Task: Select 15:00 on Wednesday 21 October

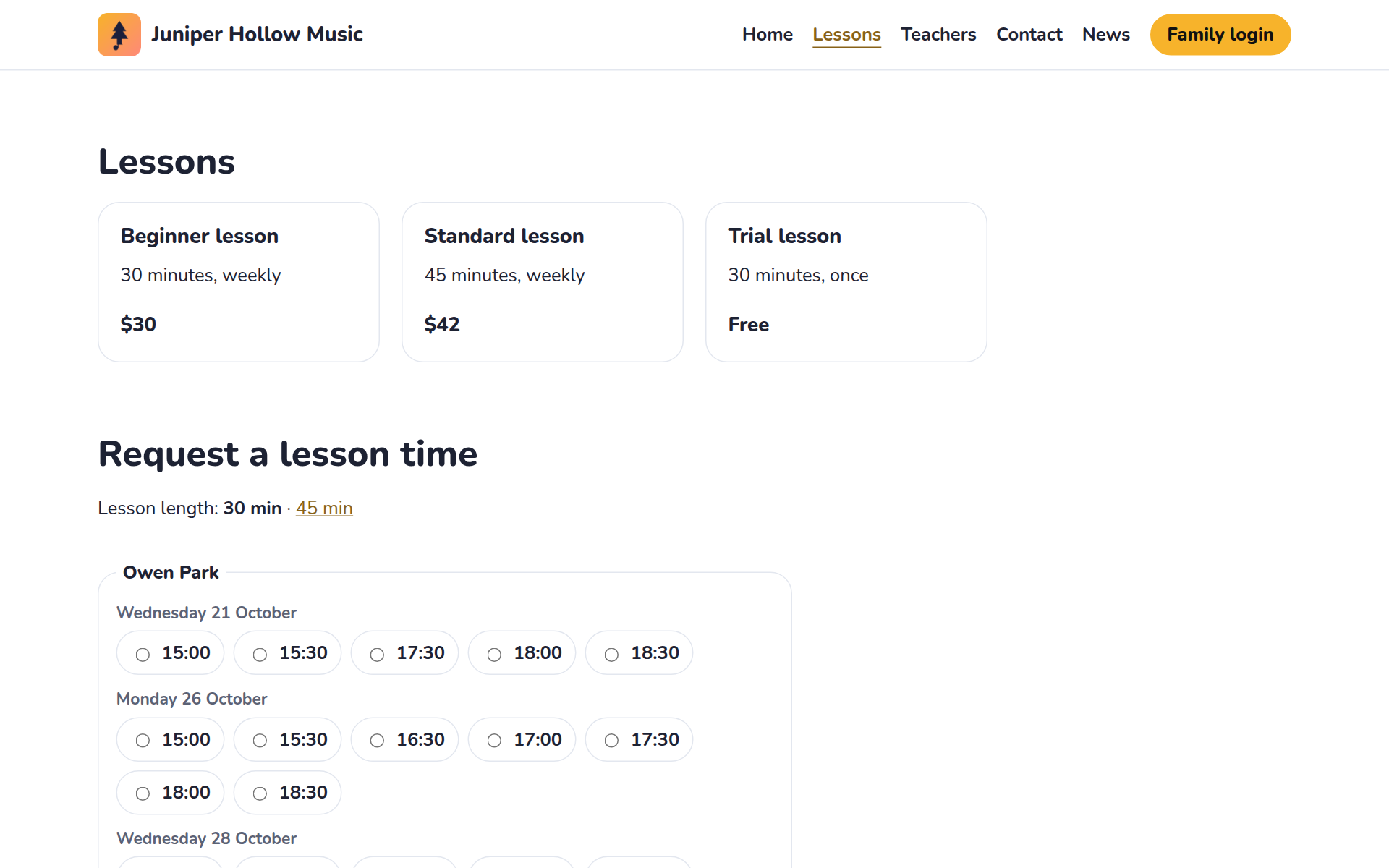Action: 171,653
